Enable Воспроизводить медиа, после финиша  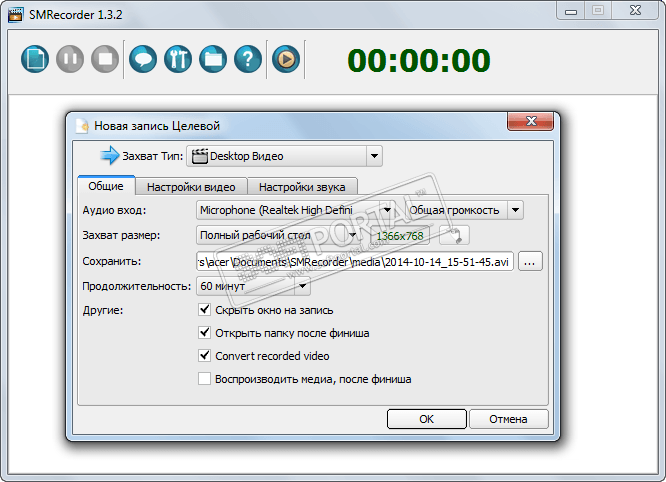coord(204,378)
